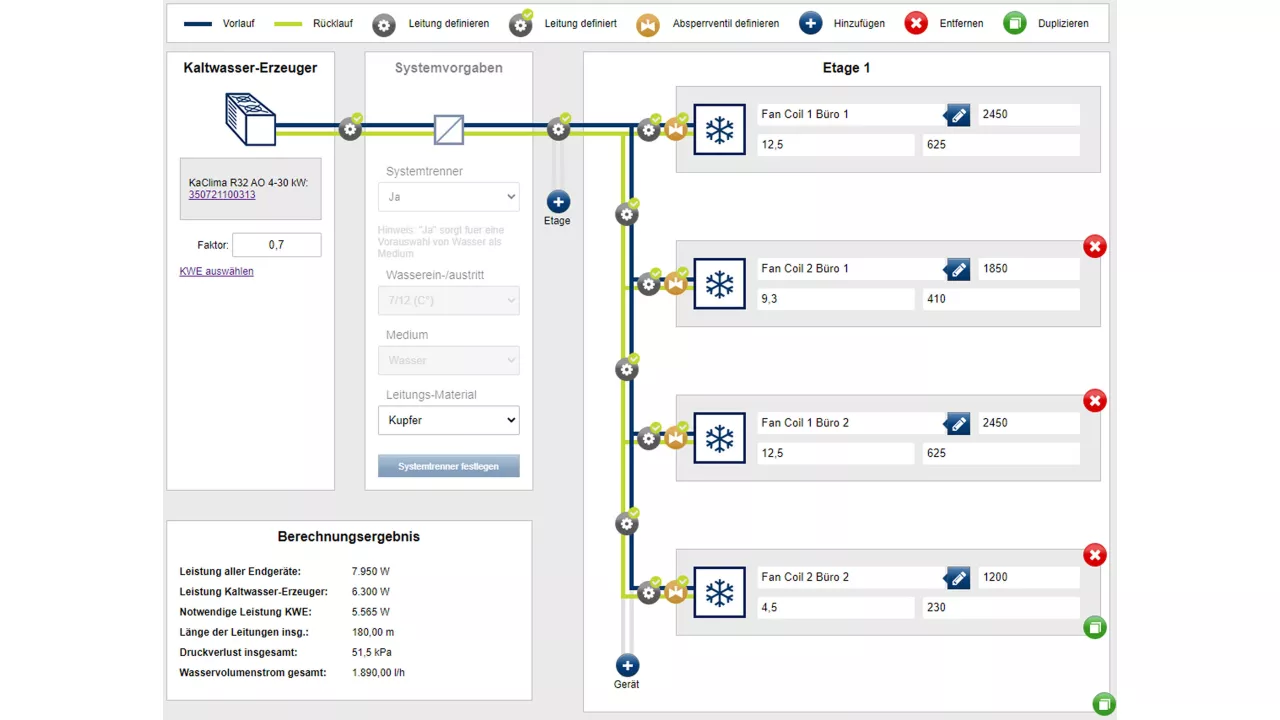Edit the name of Fan Coil 1 Büro 1
The width and height of the screenshot is (1280, 720).
(x=957, y=115)
